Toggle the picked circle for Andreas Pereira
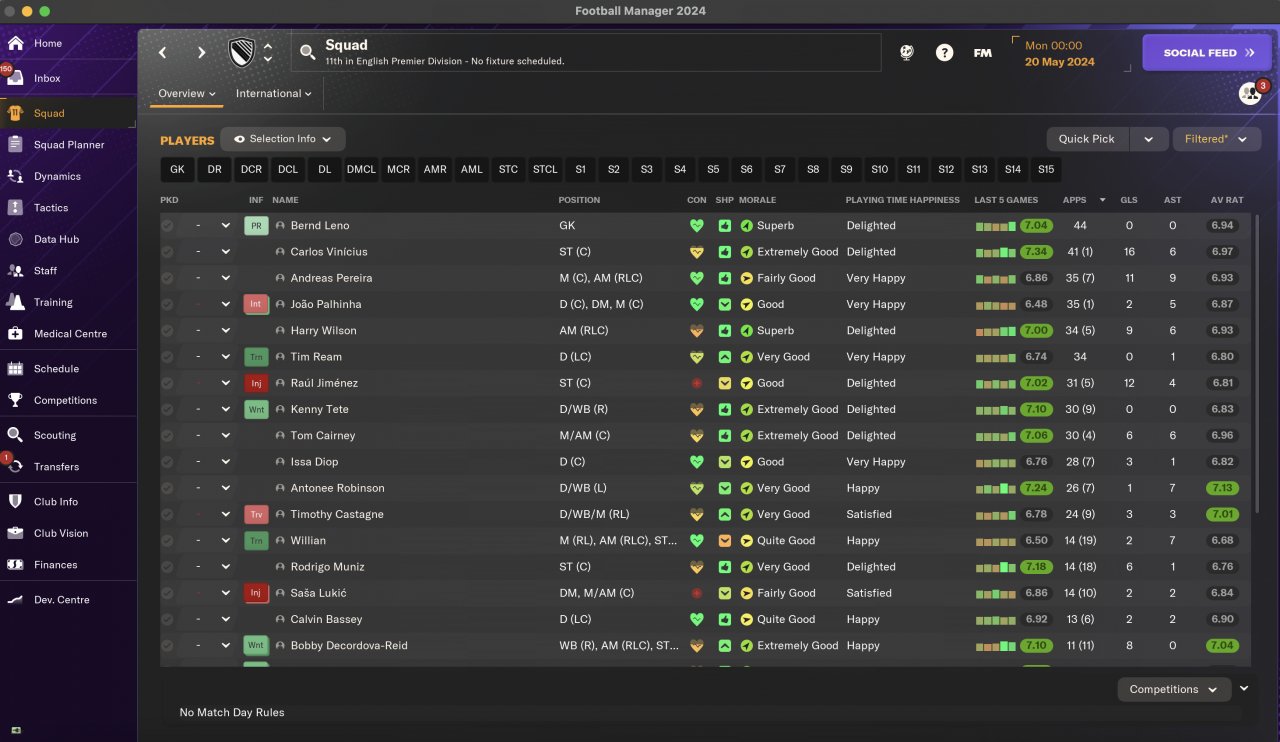This screenshot has width=1280, height=742. (167, 278)
